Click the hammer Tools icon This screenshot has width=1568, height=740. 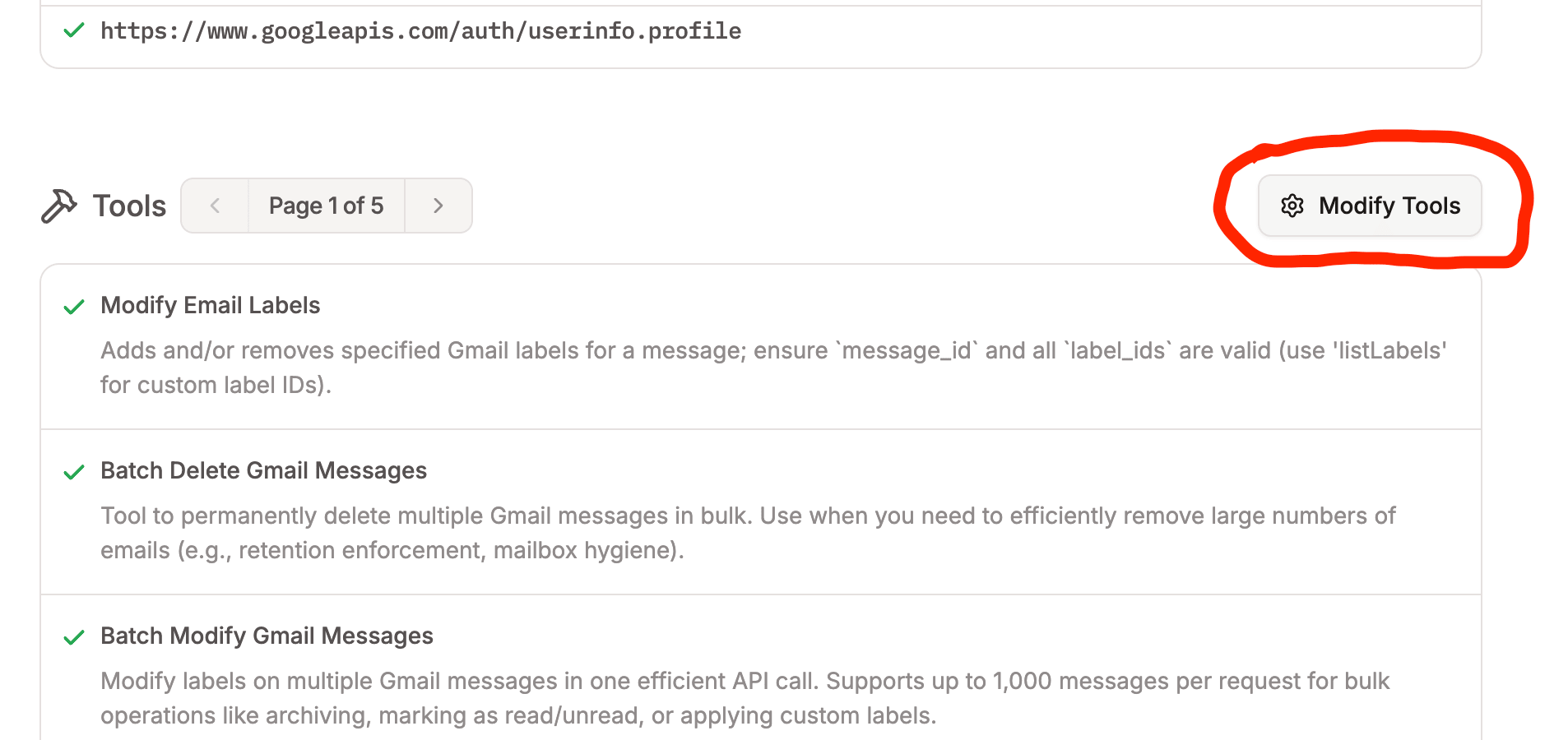pyautogui.click(x=58, y=206)
